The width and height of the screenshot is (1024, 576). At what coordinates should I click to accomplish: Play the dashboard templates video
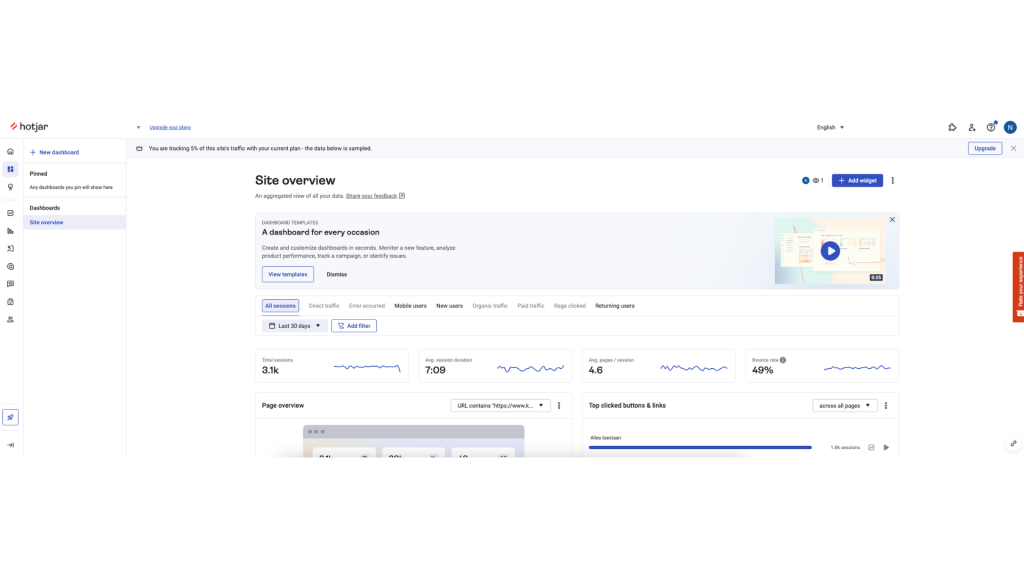[830, 251]
